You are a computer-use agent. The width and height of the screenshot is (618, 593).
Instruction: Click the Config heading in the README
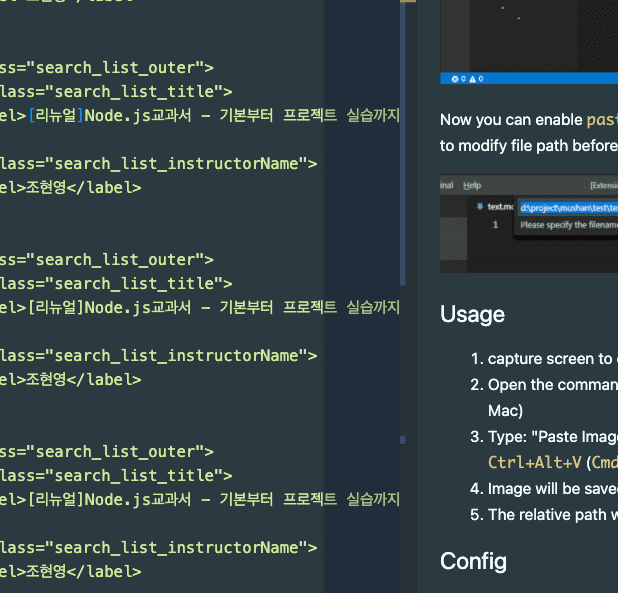(473, 561)
